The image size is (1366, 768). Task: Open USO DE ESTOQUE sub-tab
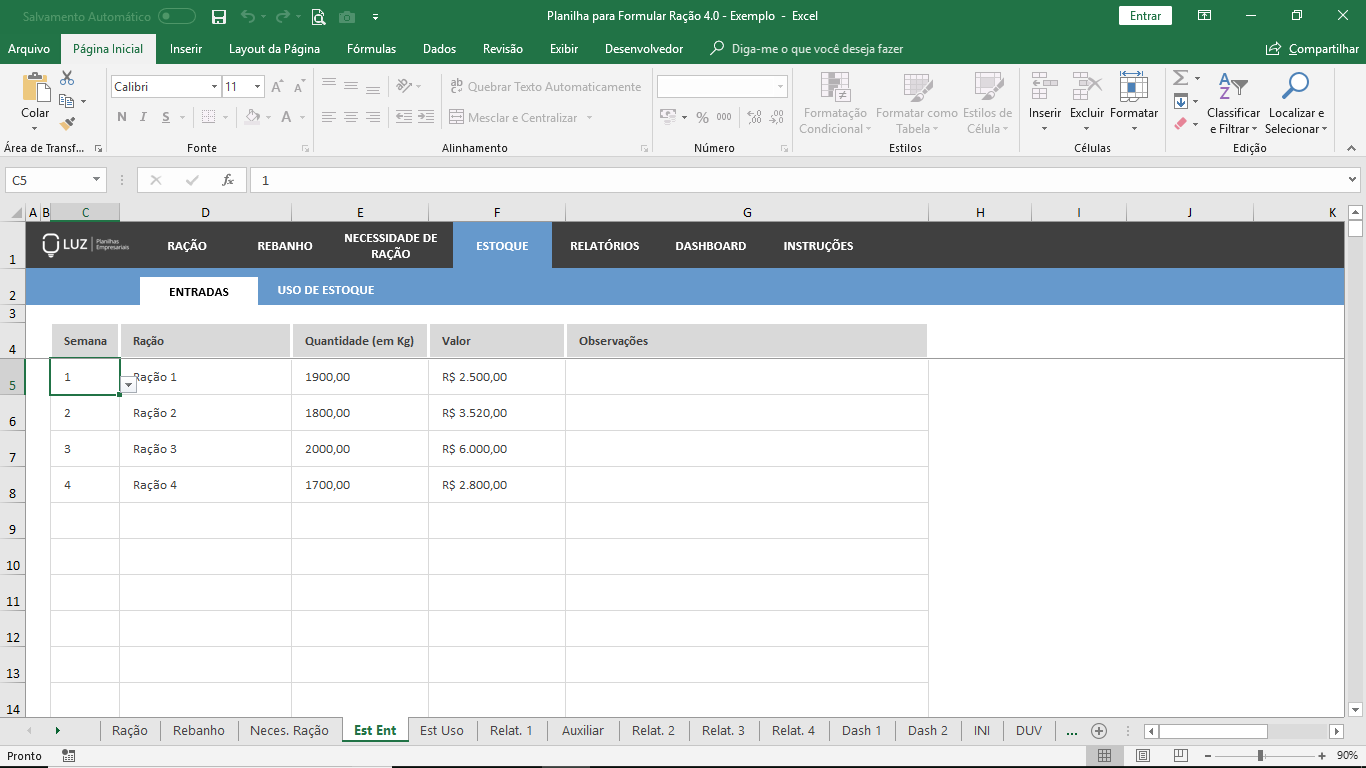(326, 290)
